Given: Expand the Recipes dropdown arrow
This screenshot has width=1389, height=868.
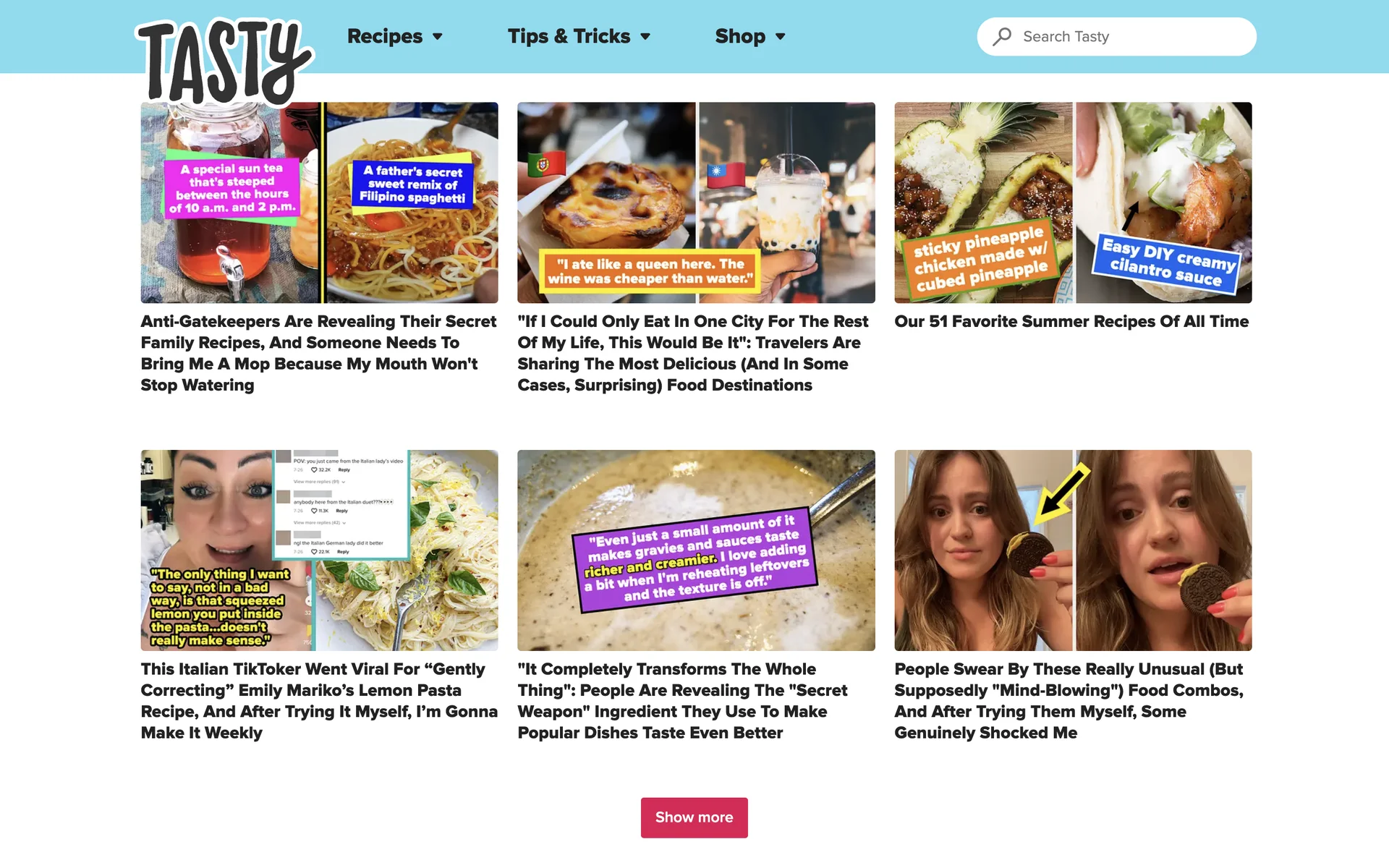Looking at the screenshot, I should (x=438, y=37).
